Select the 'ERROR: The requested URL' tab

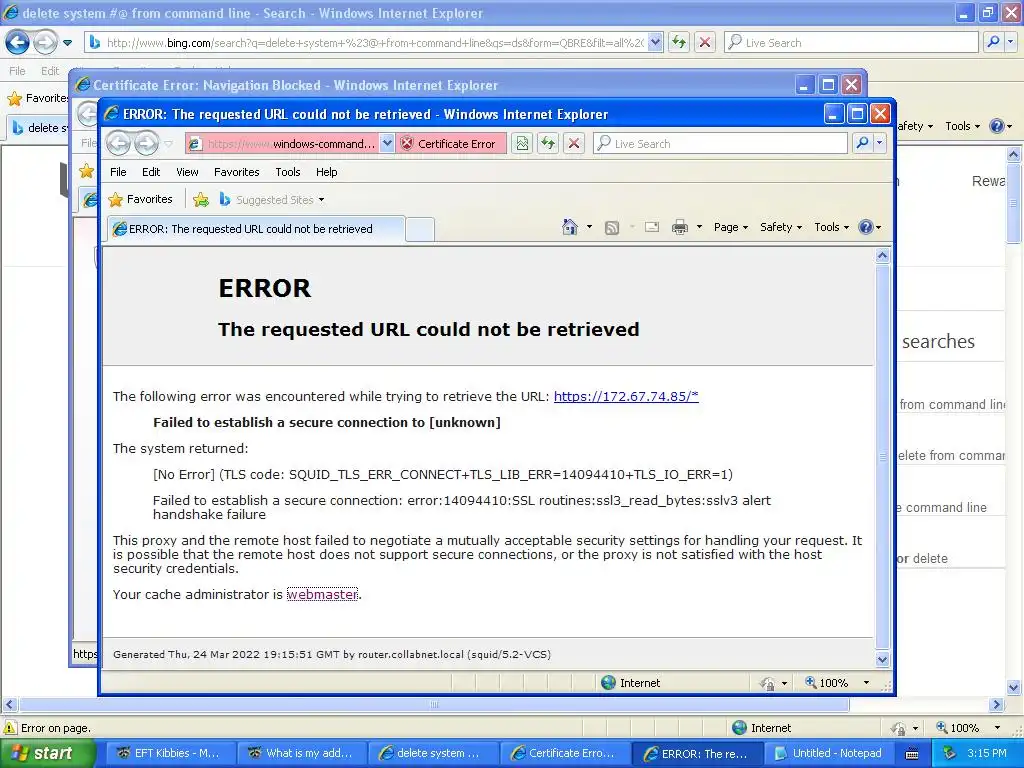(255, 229)
